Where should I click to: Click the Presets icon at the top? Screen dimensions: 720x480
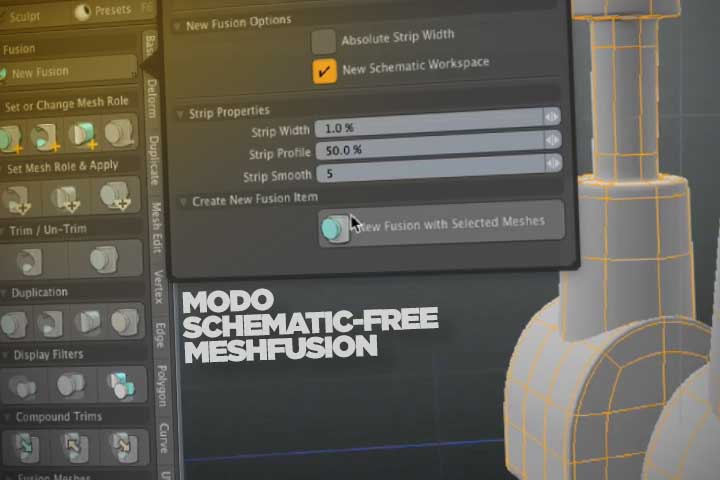82,12
